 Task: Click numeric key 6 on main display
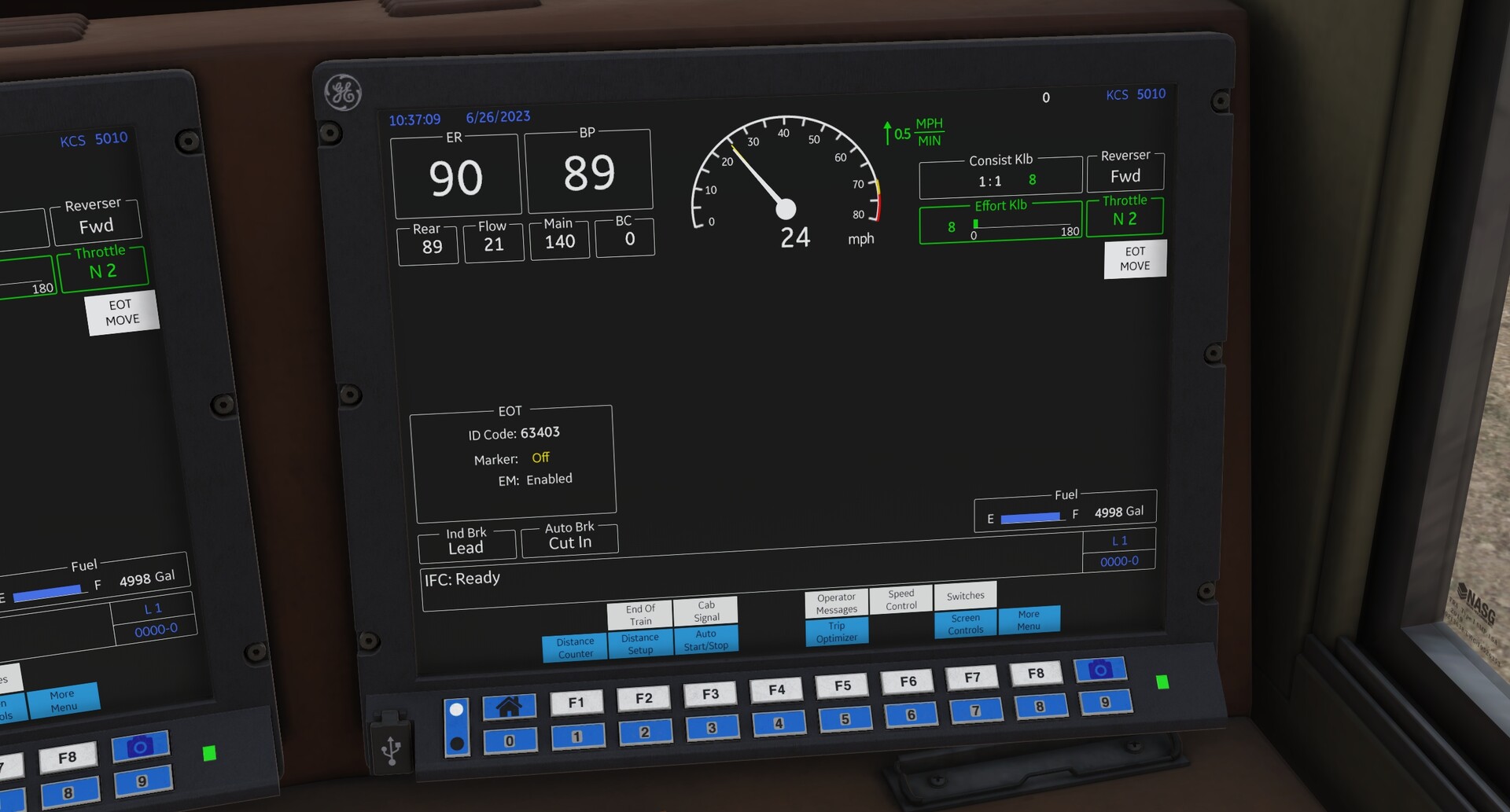coord(911,715)
